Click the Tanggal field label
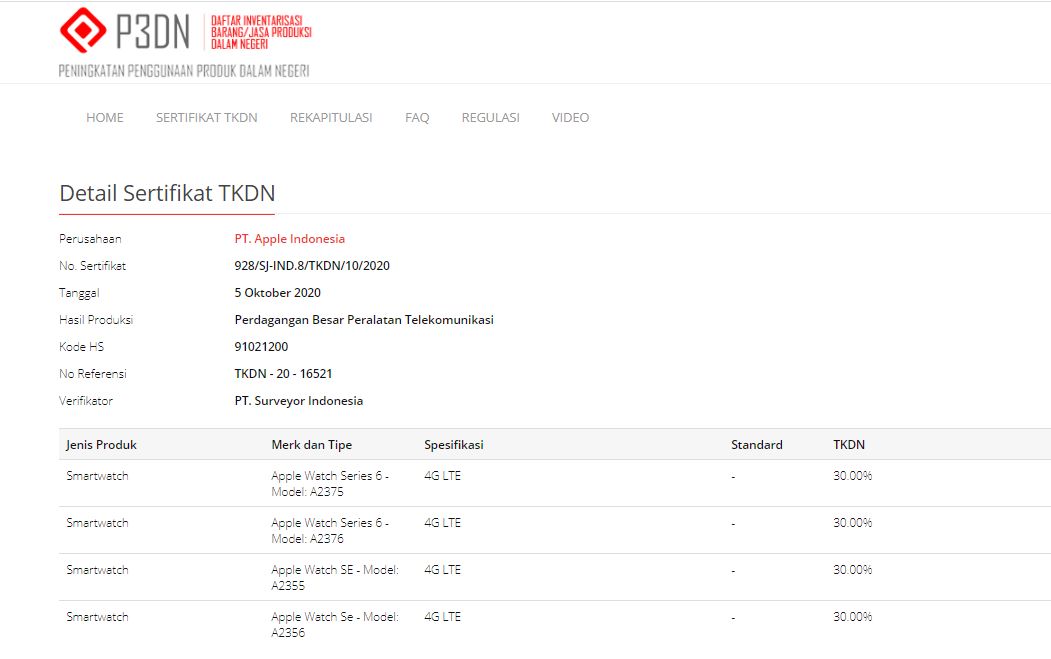 pos(79,293)
